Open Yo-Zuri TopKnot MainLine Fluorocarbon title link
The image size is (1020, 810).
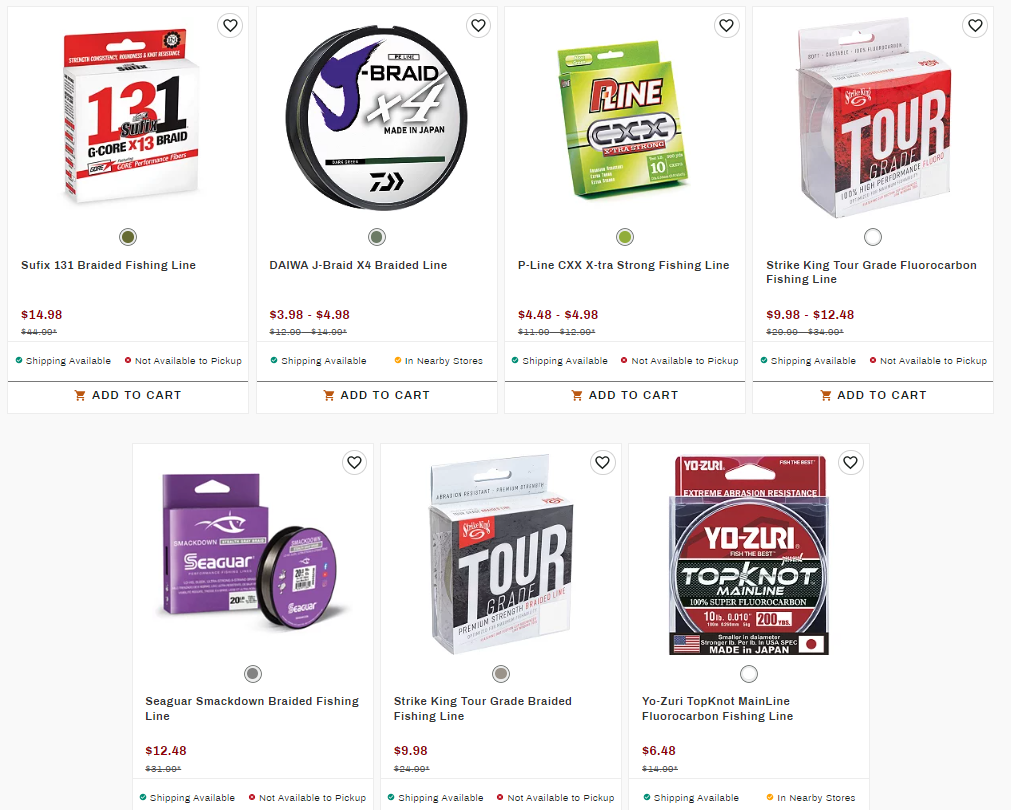718,709
